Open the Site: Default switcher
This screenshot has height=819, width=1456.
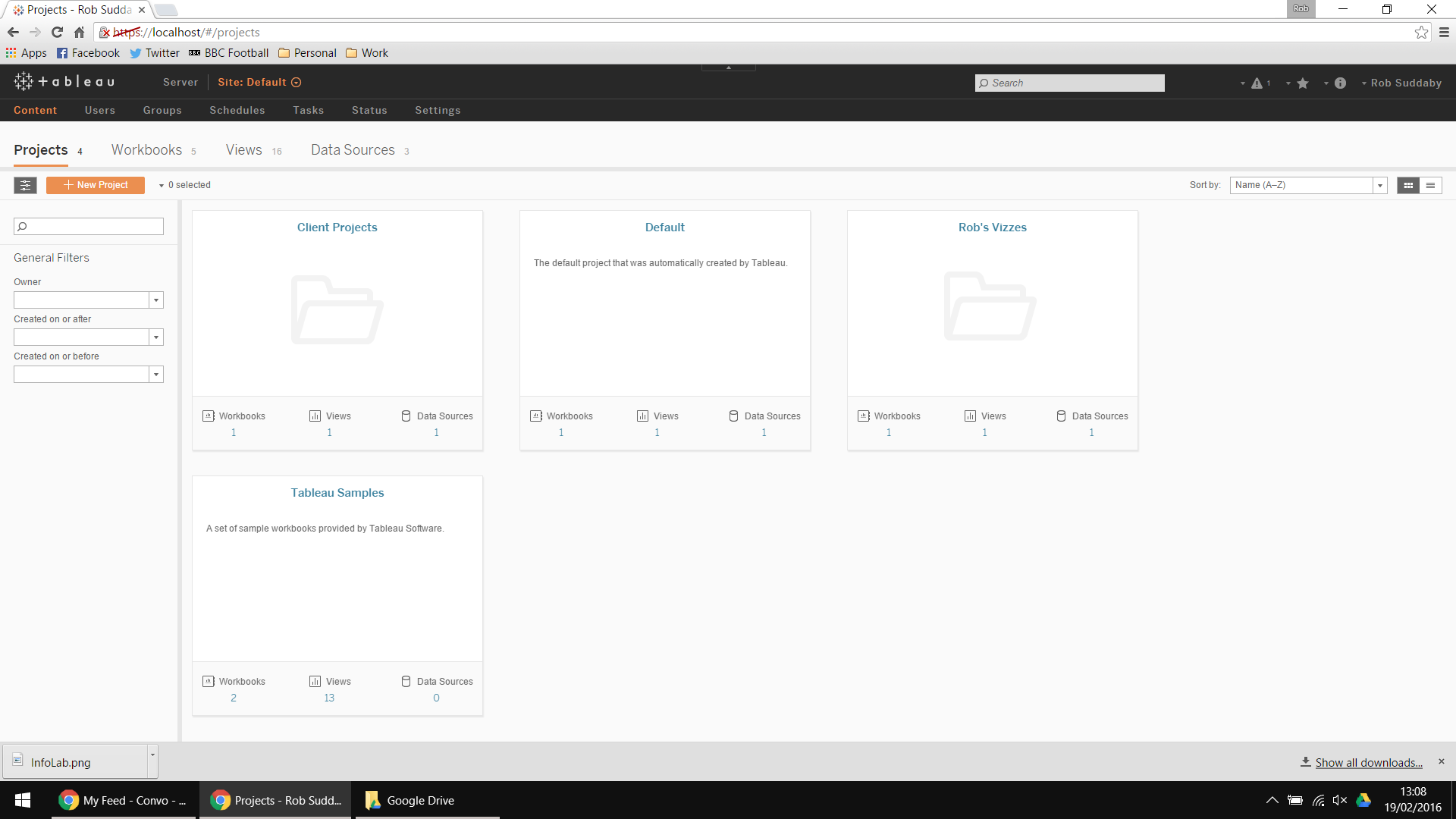pos(259,82)
